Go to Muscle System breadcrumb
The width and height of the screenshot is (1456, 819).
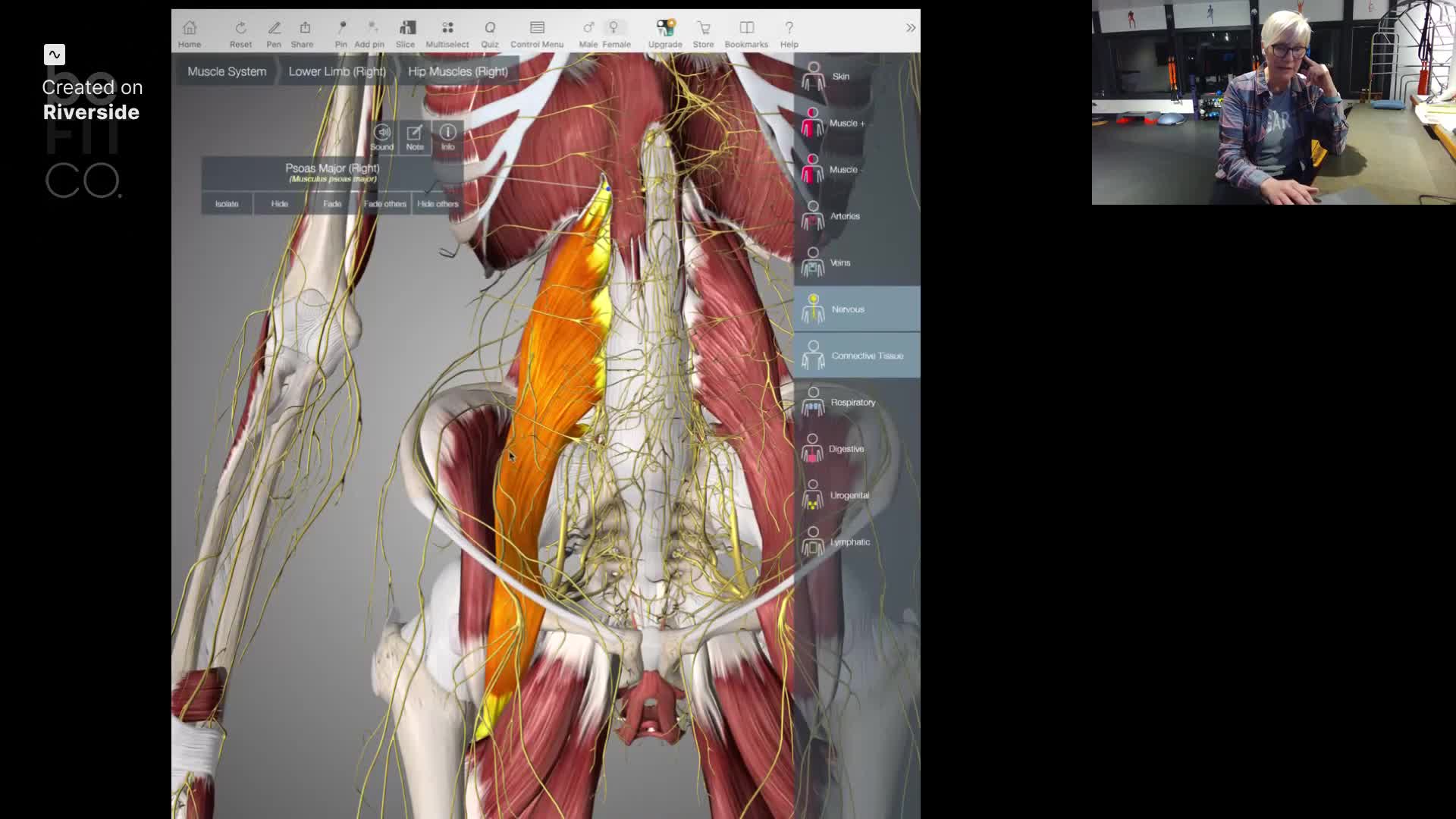pyautogui.click(x=227, y=71)
